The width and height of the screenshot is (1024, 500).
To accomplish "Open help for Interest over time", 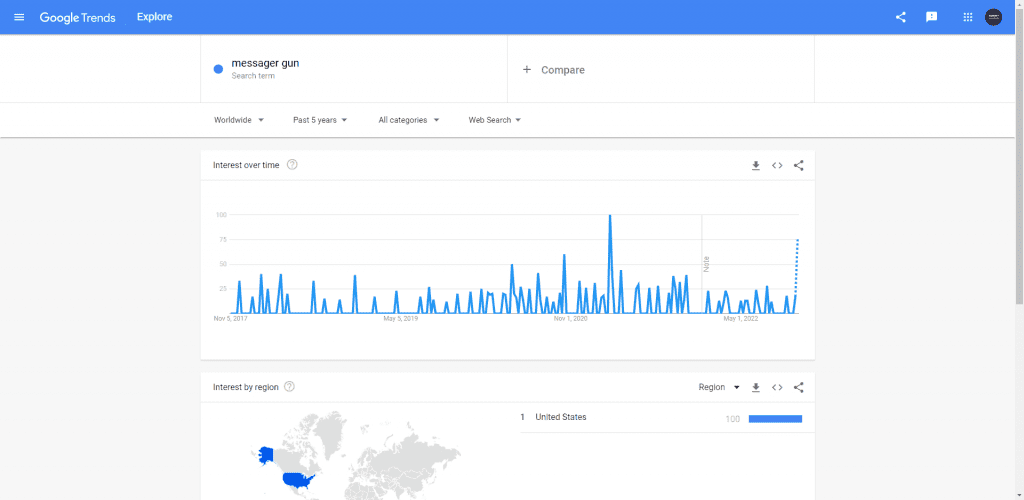I will [292, 165].
